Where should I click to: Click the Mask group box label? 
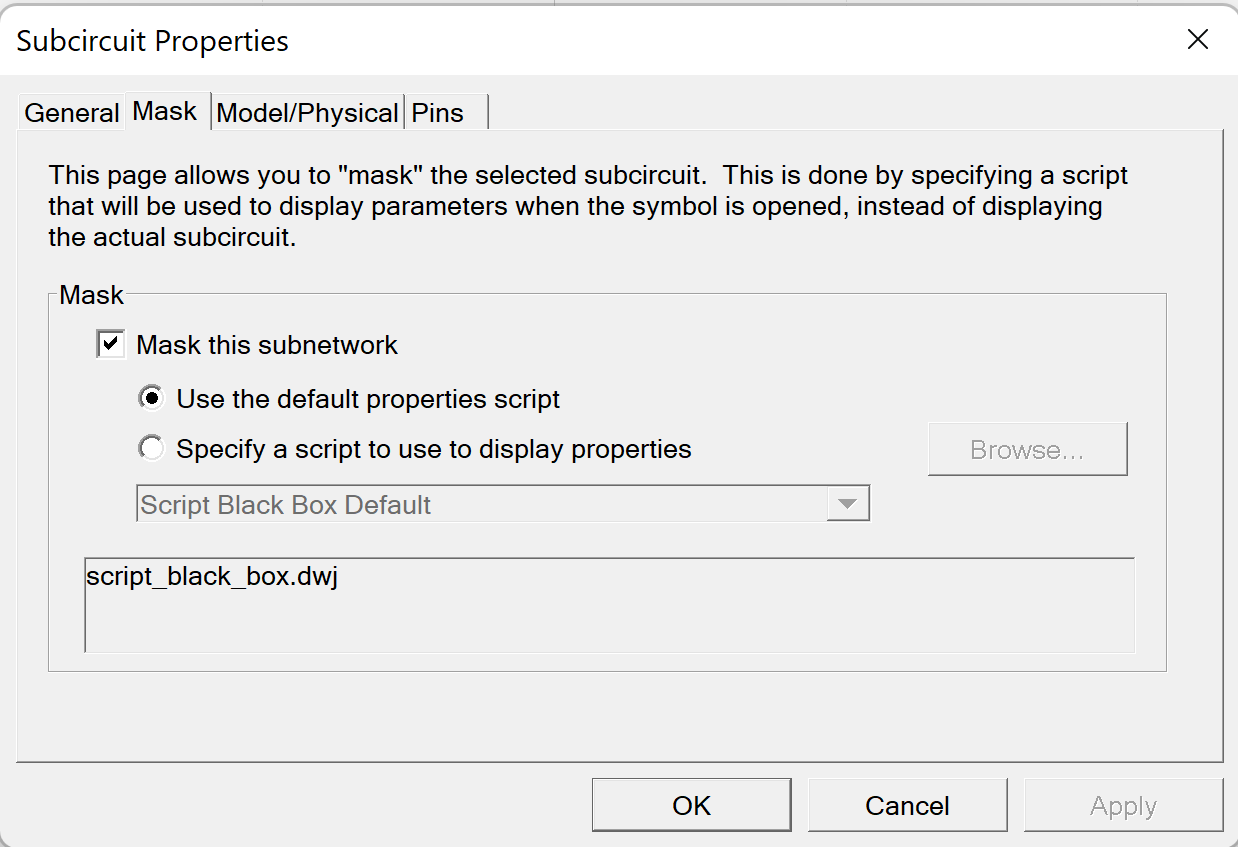(x=92, y=295)
